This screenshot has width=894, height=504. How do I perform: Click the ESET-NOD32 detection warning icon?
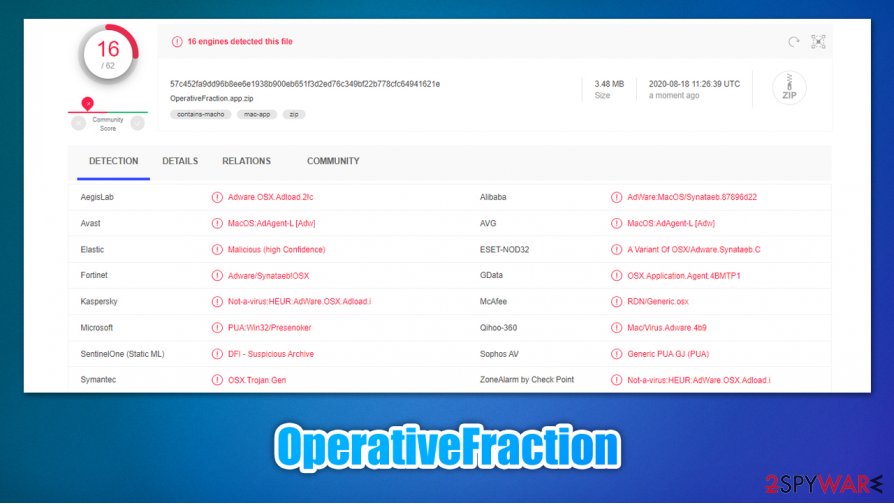(x=616, y=250)
